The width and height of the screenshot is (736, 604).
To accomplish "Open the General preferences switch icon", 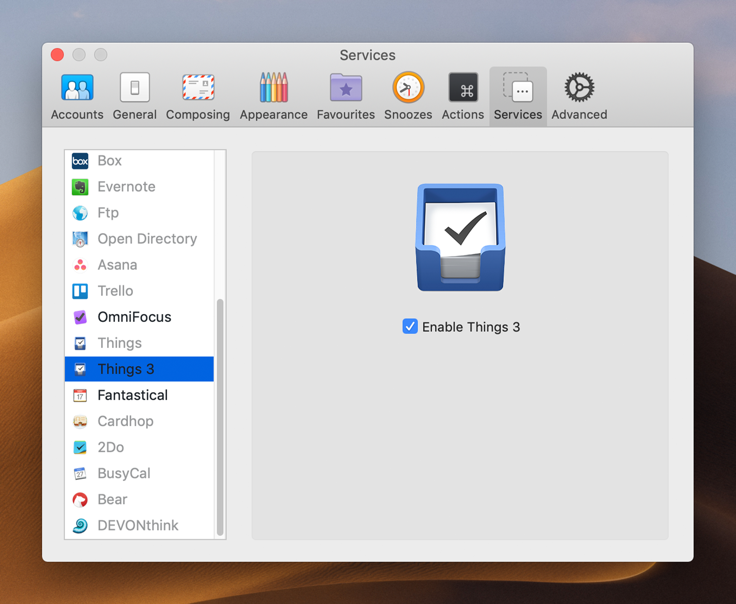I will (135, 87).
